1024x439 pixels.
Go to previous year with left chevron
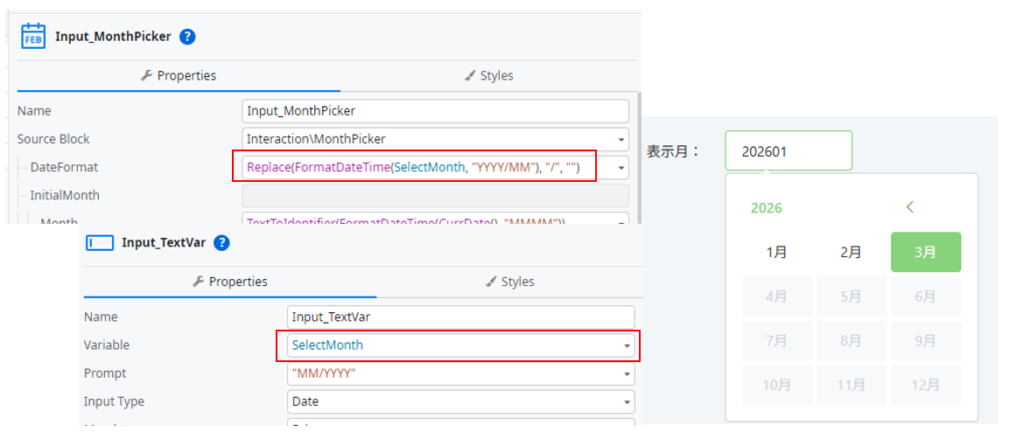(910, 207)
